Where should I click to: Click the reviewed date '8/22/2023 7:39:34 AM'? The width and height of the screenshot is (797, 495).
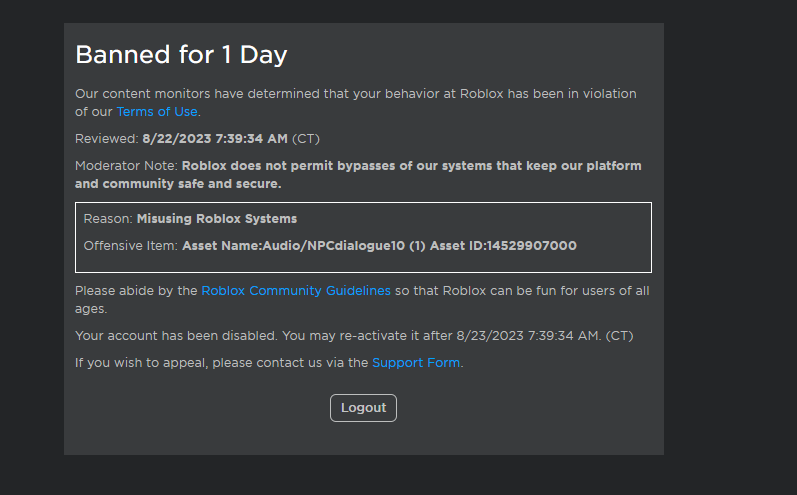pyautogui.click(x=215, y=139)
